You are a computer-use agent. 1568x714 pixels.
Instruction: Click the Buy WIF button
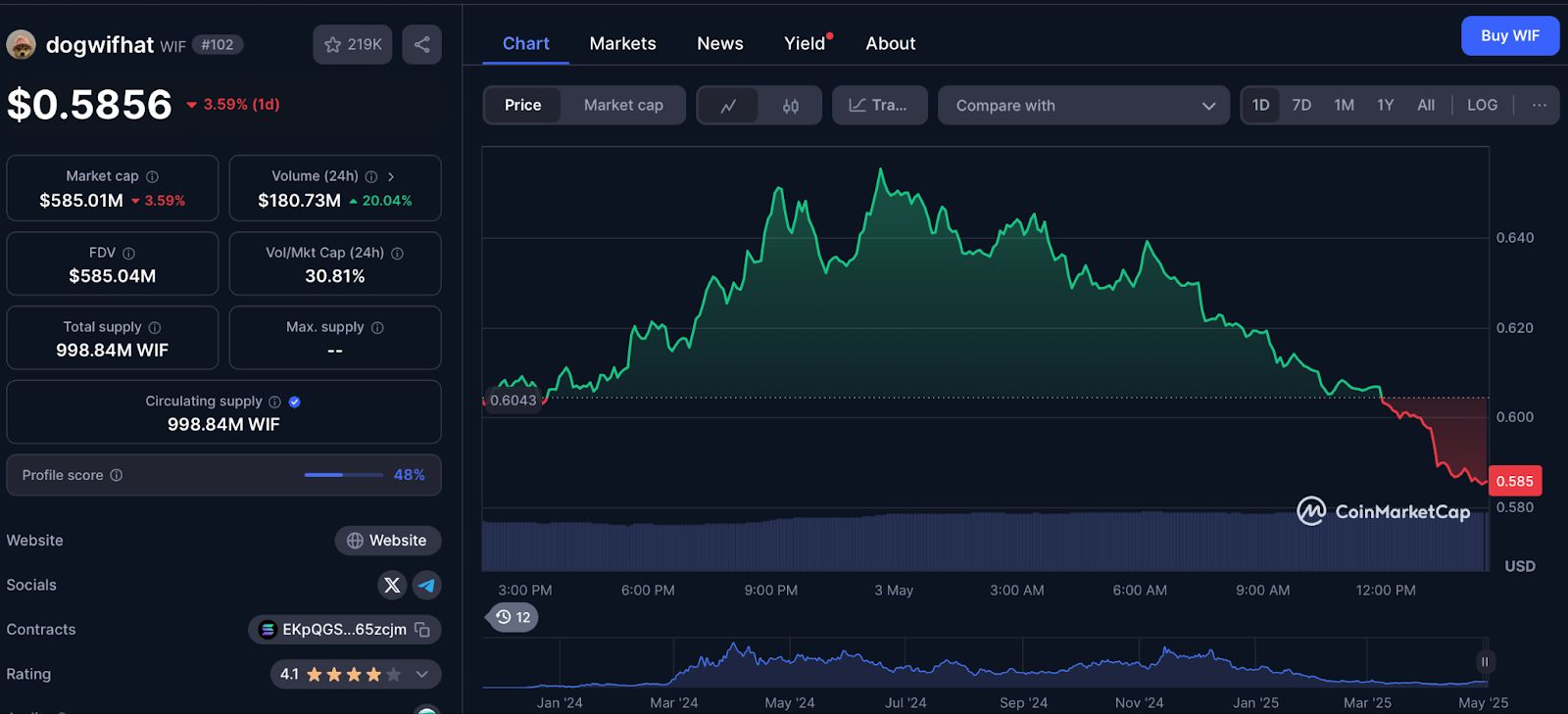pos(1509,35)
